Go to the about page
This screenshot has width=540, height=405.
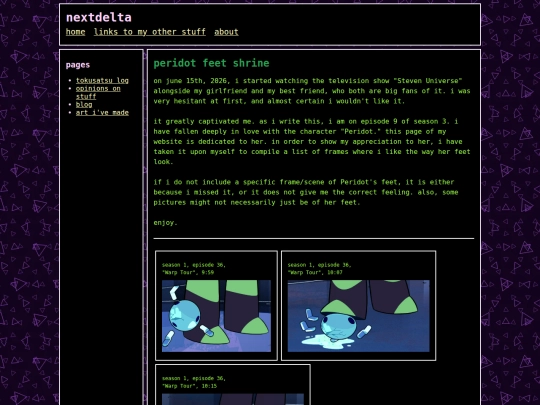pos(226,32)
